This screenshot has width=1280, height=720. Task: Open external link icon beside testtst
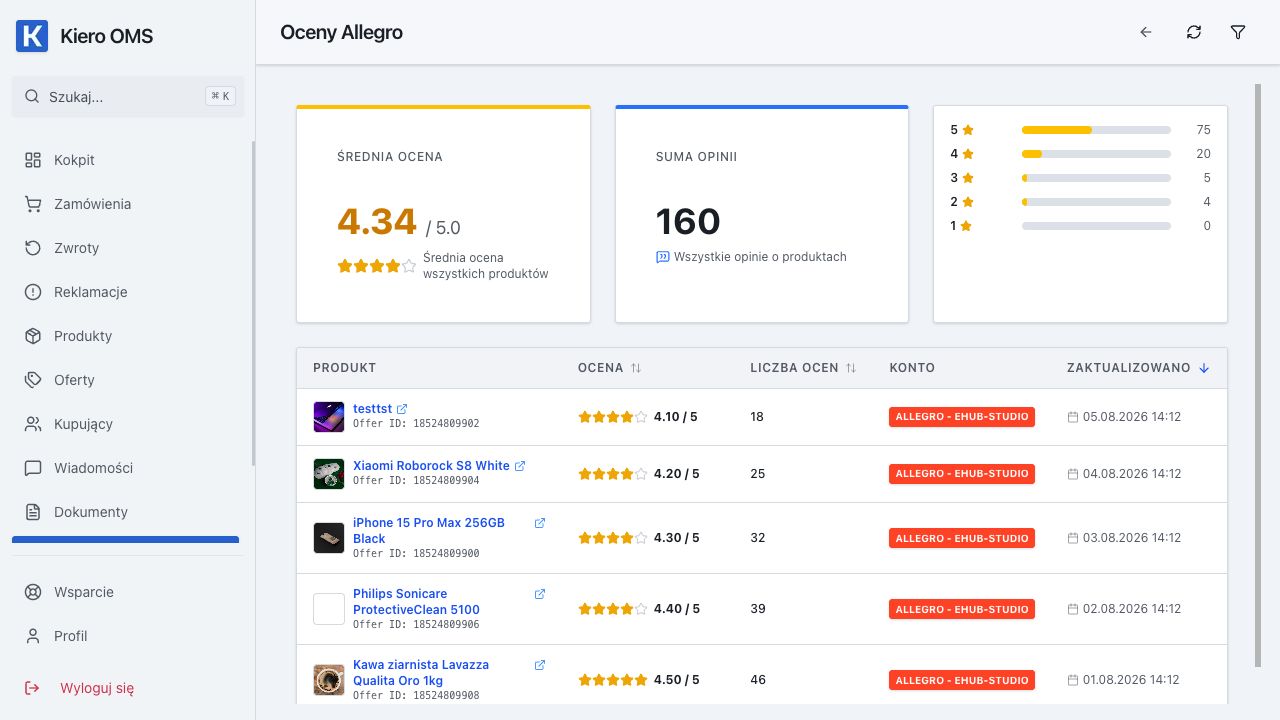tap(402, 409)
